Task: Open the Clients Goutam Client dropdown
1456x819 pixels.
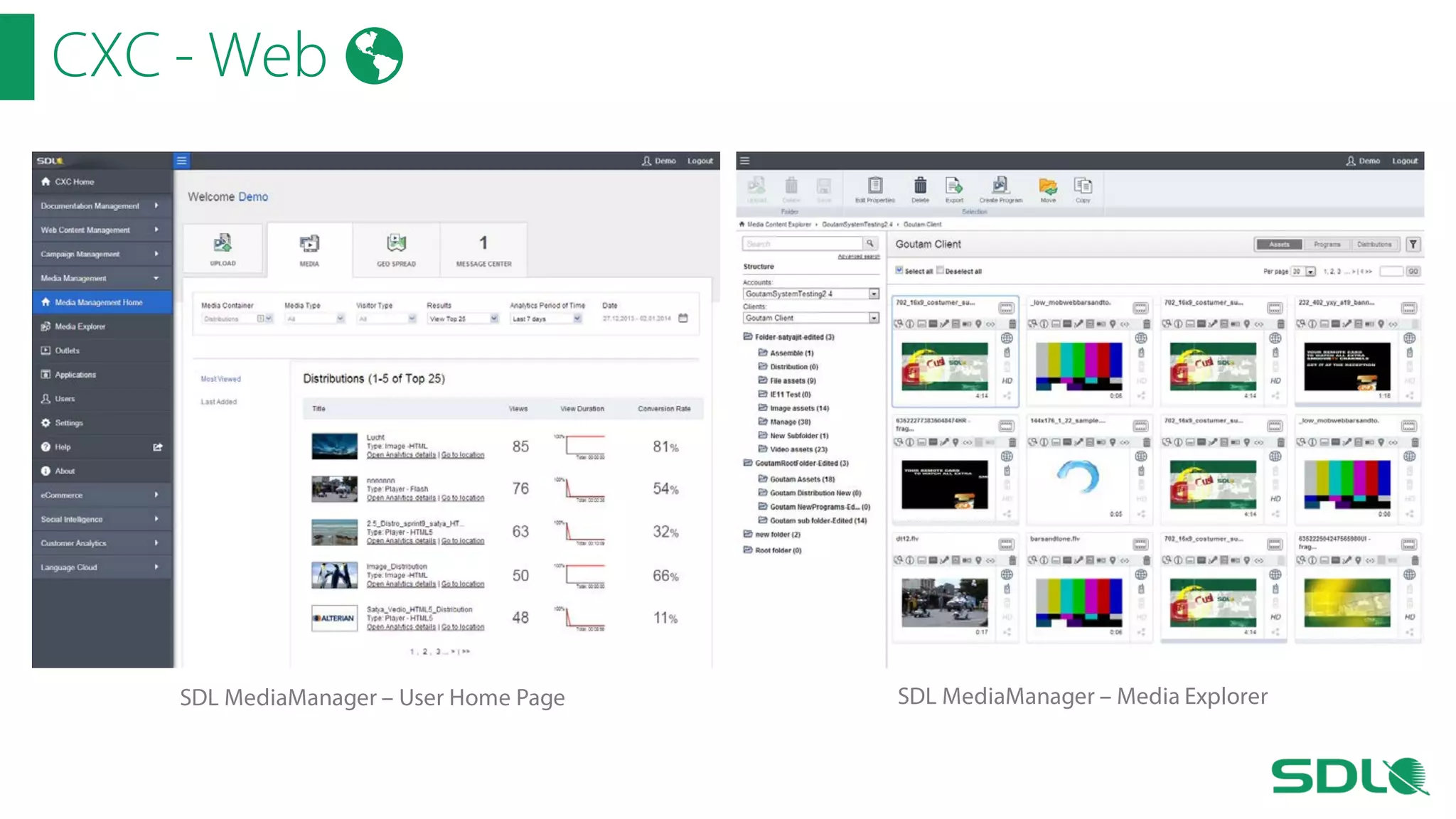Action: pyautogui.click(x=811, y=318)
